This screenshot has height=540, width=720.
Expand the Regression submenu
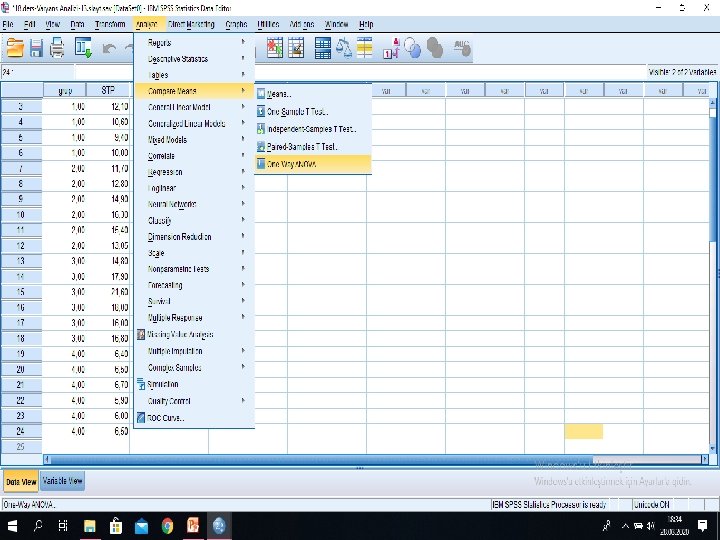pos(195,172)
